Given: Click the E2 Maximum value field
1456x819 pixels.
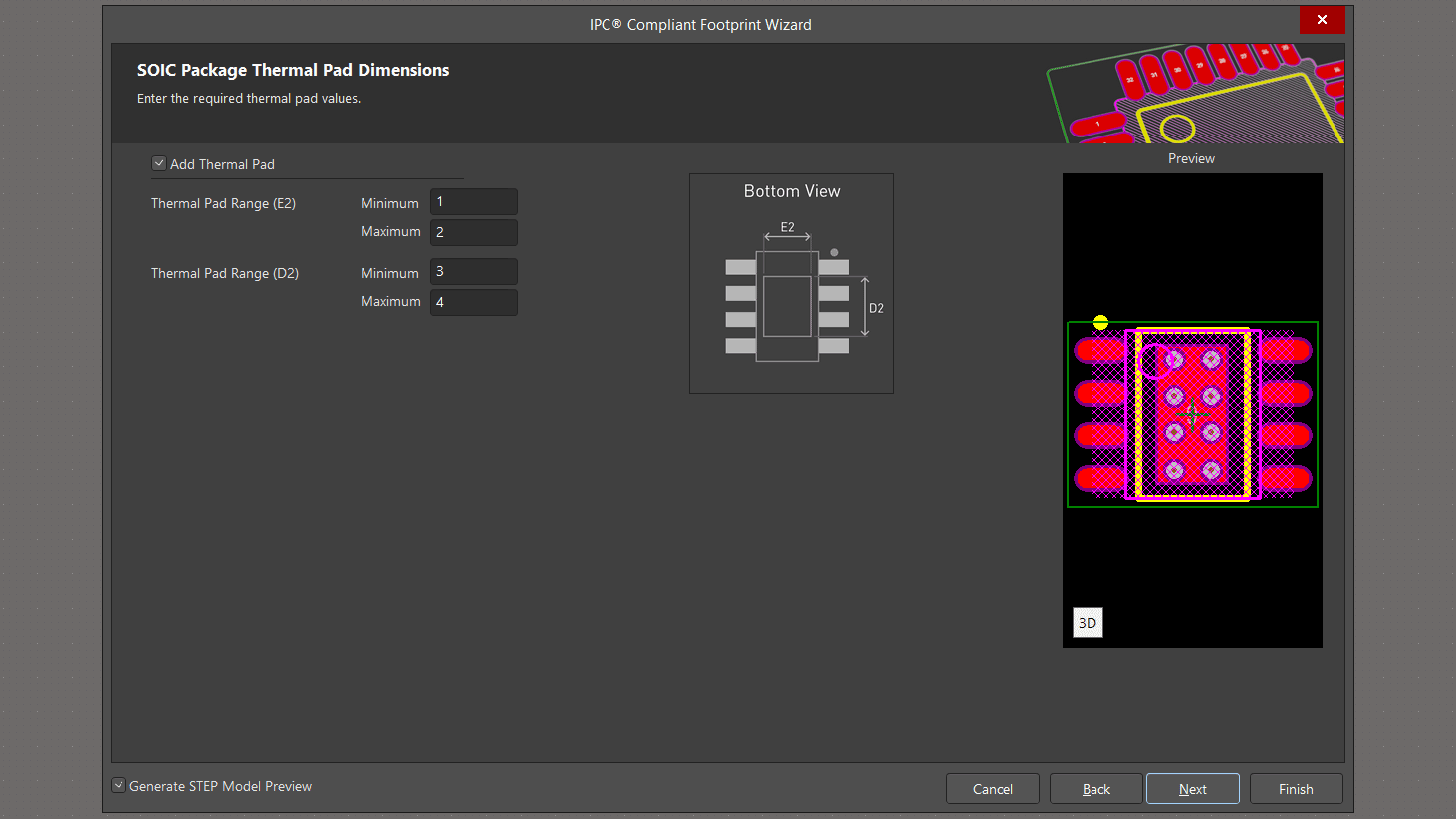Looking at the screenshot, I should (x=473, y=232).
